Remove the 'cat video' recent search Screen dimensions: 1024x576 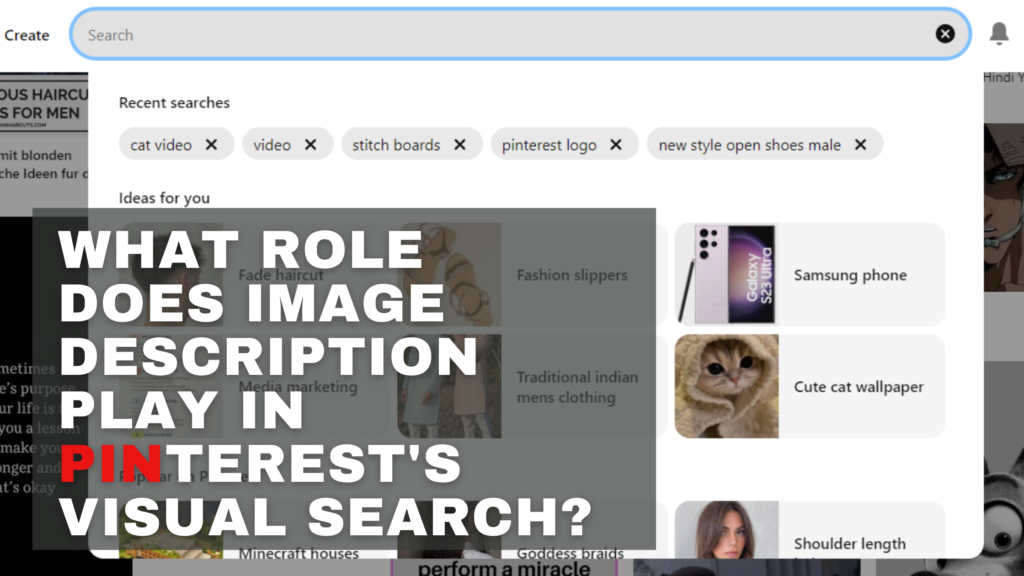point(211,145)
